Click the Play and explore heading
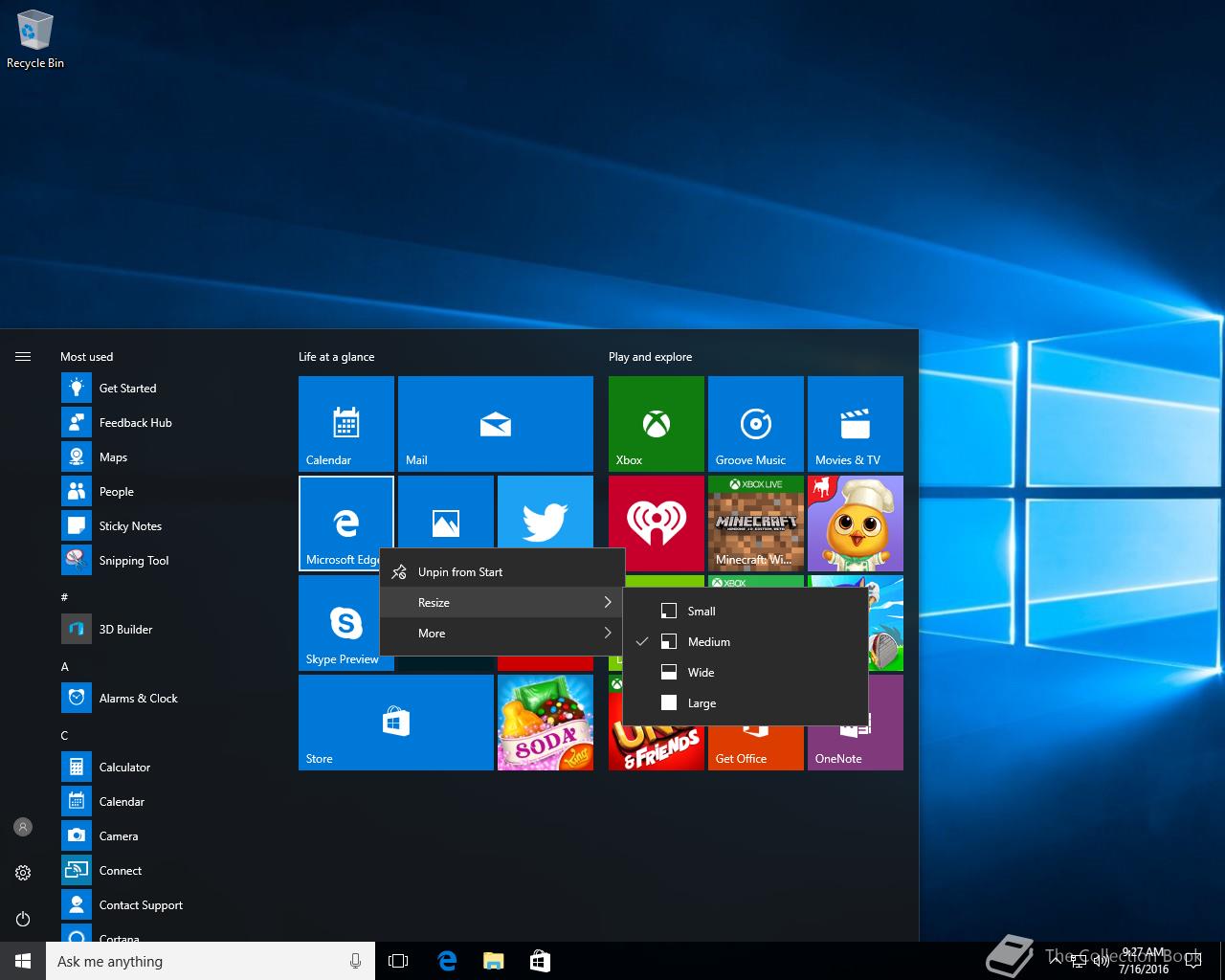The image size is (1225, 980). (x=650, y=356)
